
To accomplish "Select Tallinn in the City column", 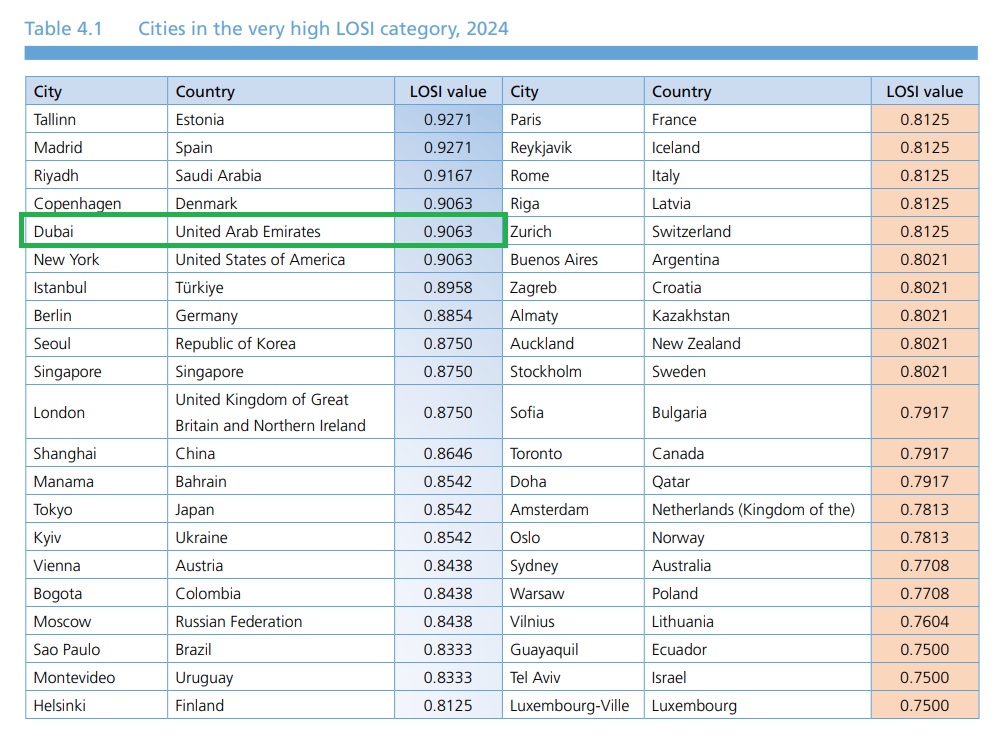I will pyautogui.click(x=55, y=119).
